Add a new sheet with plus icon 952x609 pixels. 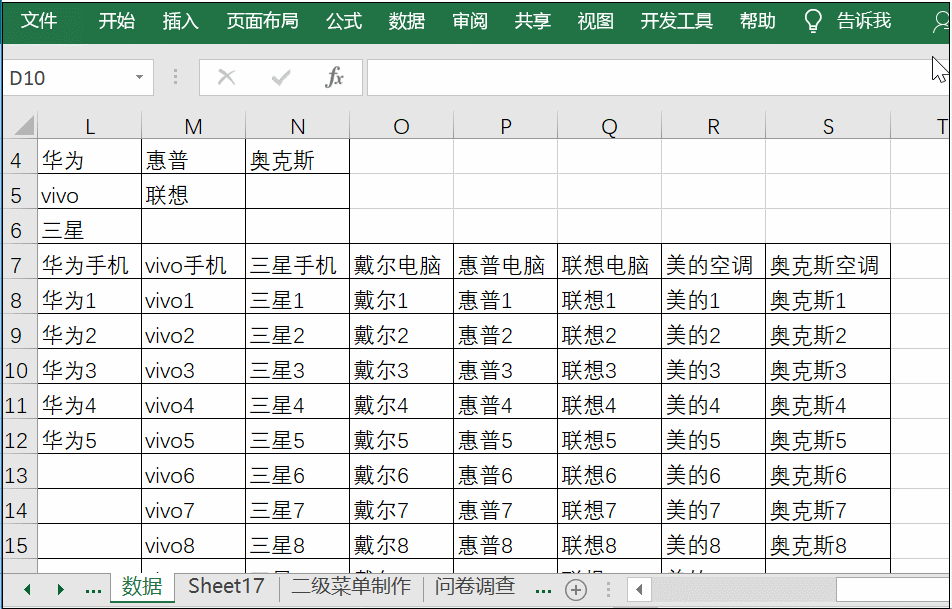click(576, 589)
